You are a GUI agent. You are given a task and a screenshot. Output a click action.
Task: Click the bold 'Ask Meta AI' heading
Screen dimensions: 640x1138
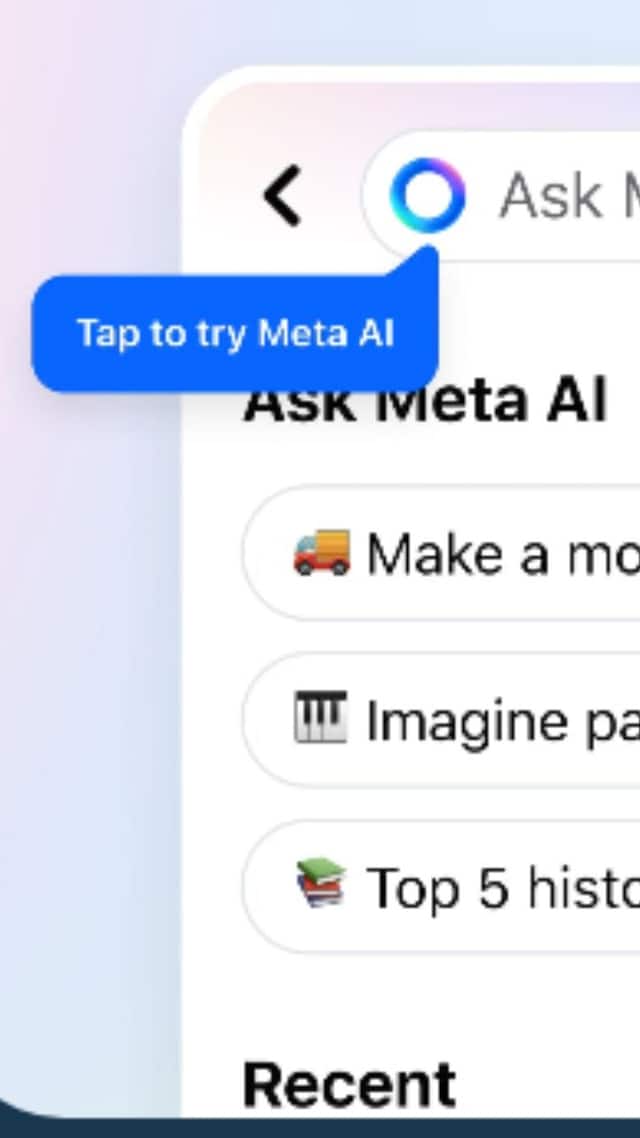425,404
